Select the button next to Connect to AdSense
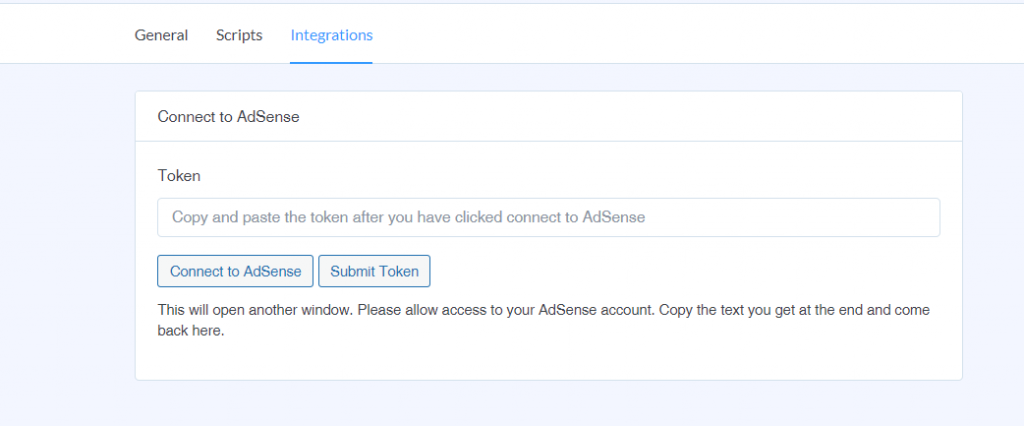This screenshot has width=1024, height=426. [374, 271]
